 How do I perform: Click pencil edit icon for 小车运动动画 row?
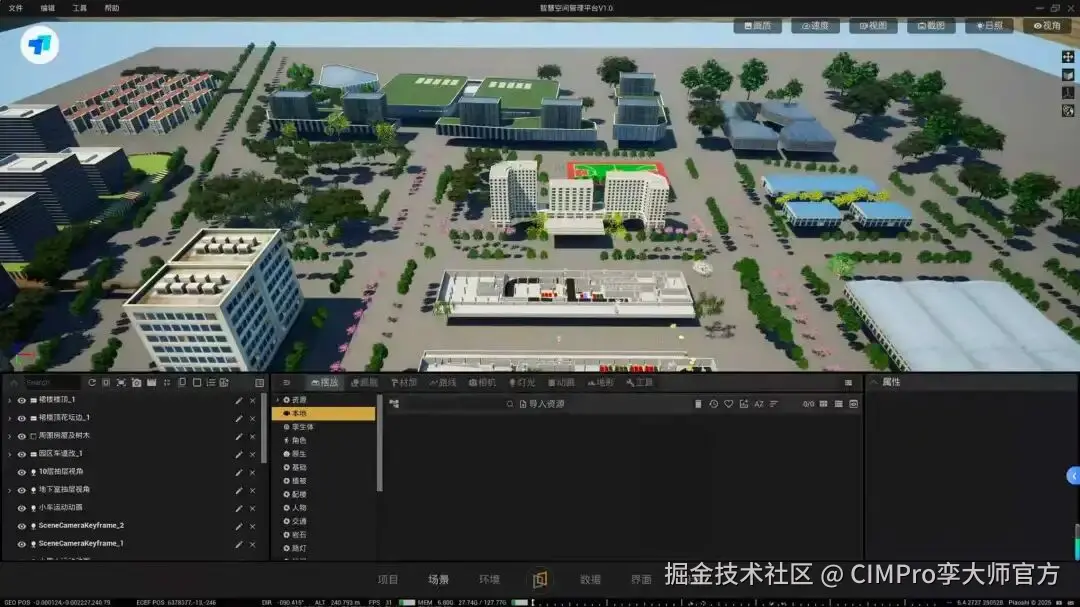point(238,508)
